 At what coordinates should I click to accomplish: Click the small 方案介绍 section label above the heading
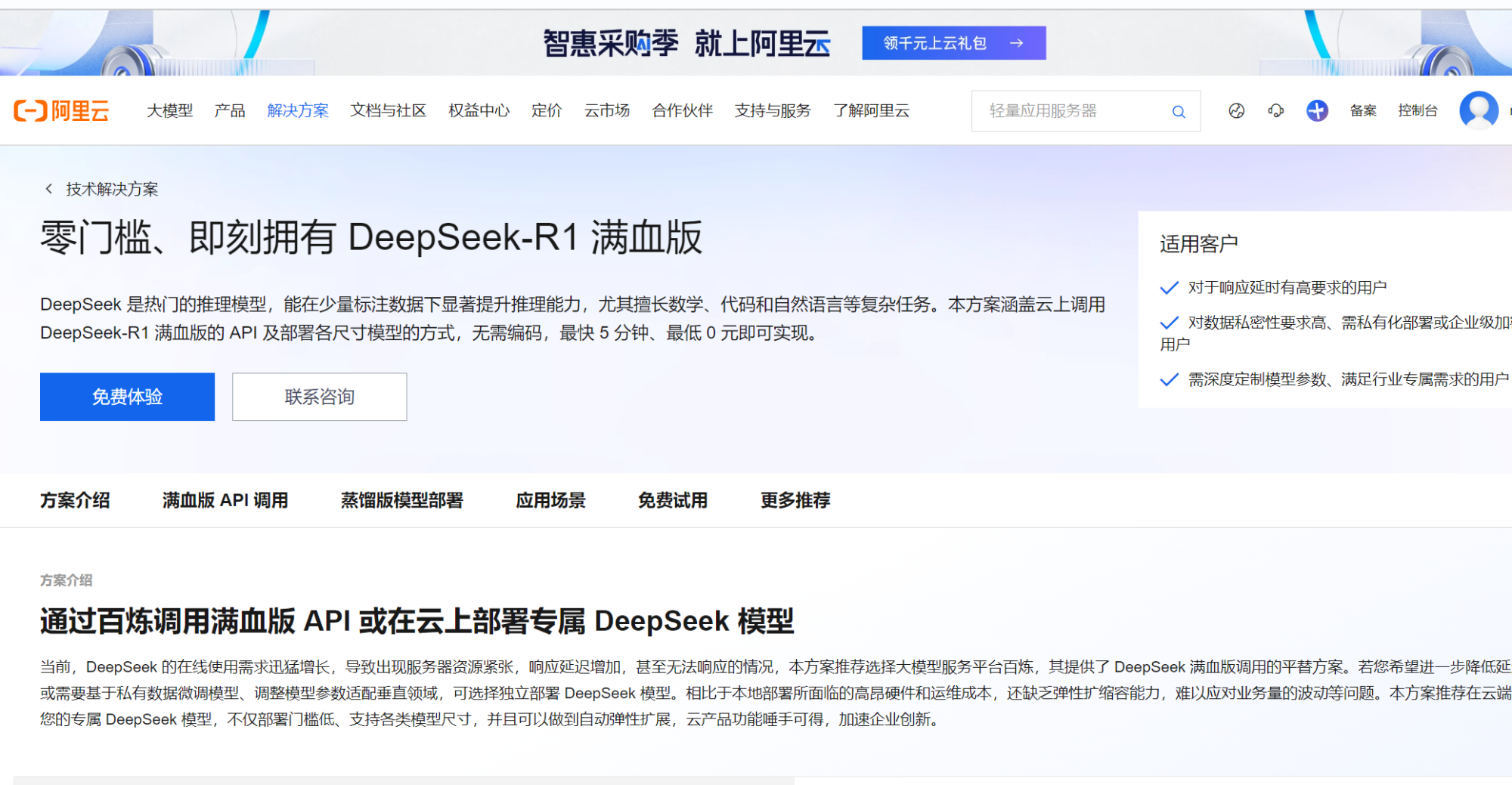click(x=67, y=580)
